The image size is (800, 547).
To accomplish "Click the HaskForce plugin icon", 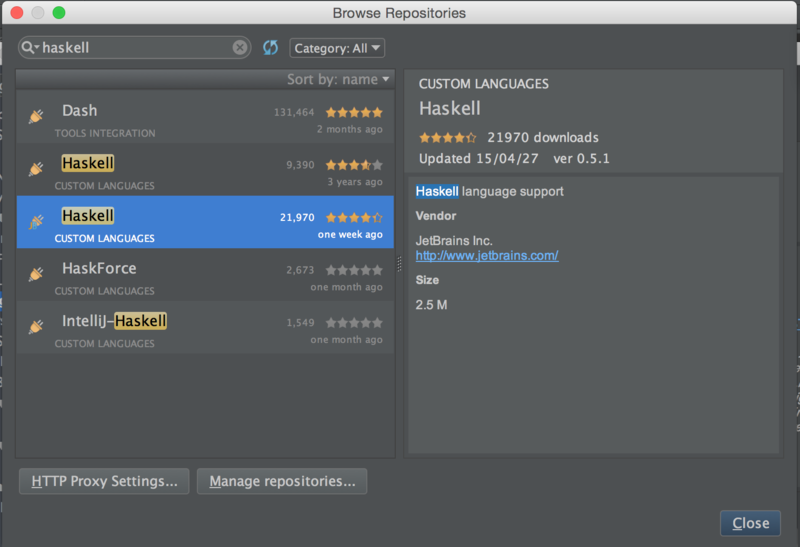I will pyautogui.click(x=36, y=274).
